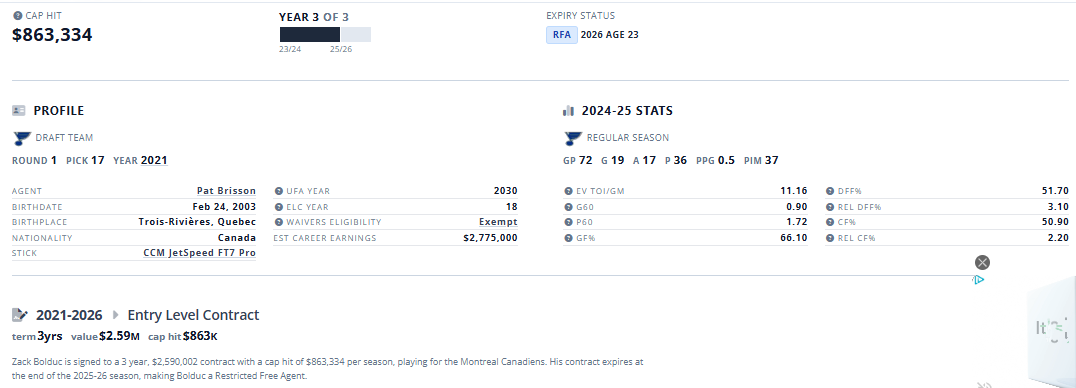Click the contract signing icon by 2021-2026
This screenshot has height=388, width=1076.
pyautogui.click(x=20, y=315)
